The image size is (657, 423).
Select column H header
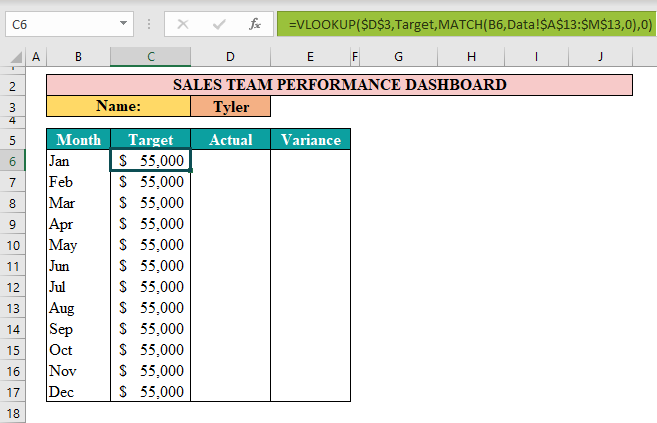[x=471, y=57]
